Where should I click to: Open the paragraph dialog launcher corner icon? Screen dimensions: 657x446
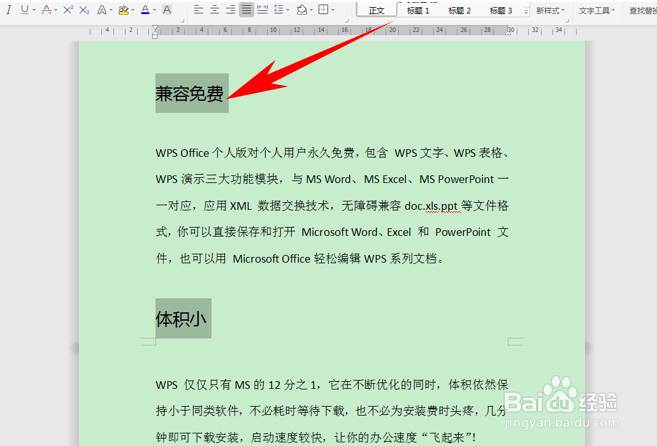click(x=347, y=20)
